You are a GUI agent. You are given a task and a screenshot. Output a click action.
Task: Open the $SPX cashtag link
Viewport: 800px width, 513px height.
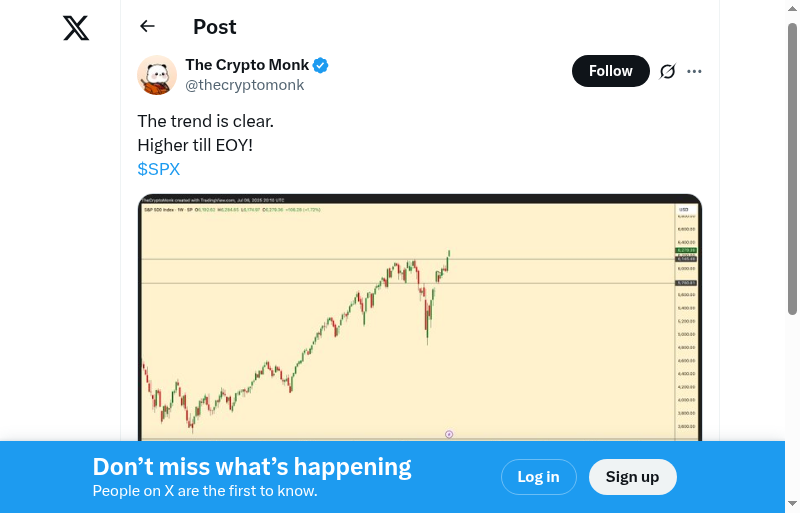[159, 169]
